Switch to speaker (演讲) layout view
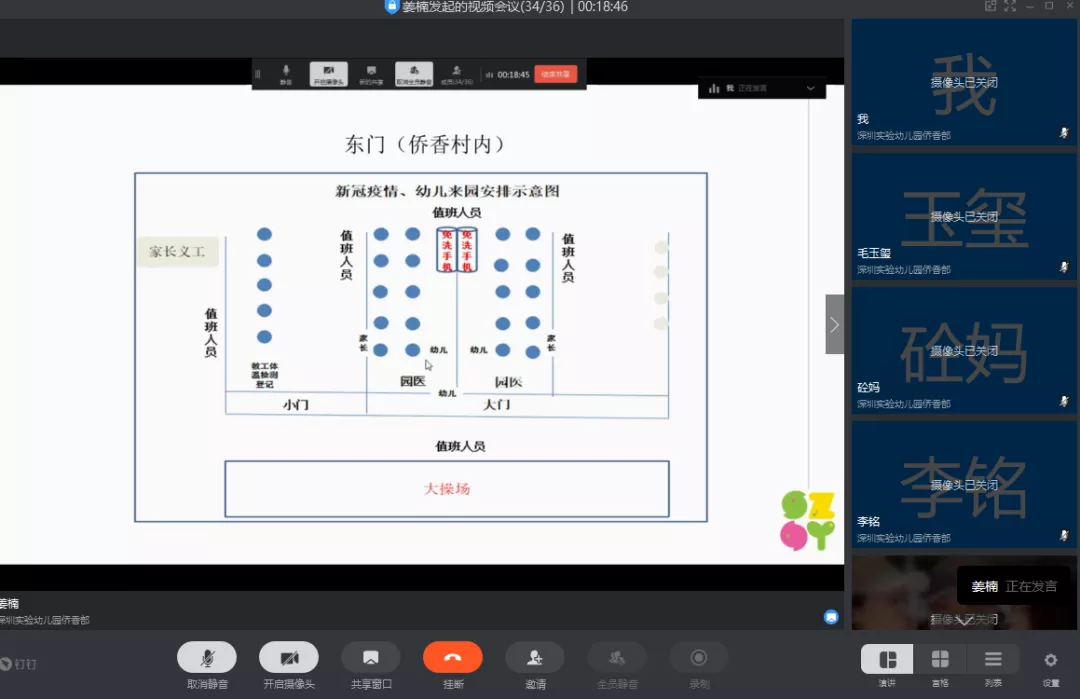Screen dimensions: 1080x699 [x=887, y=660]
